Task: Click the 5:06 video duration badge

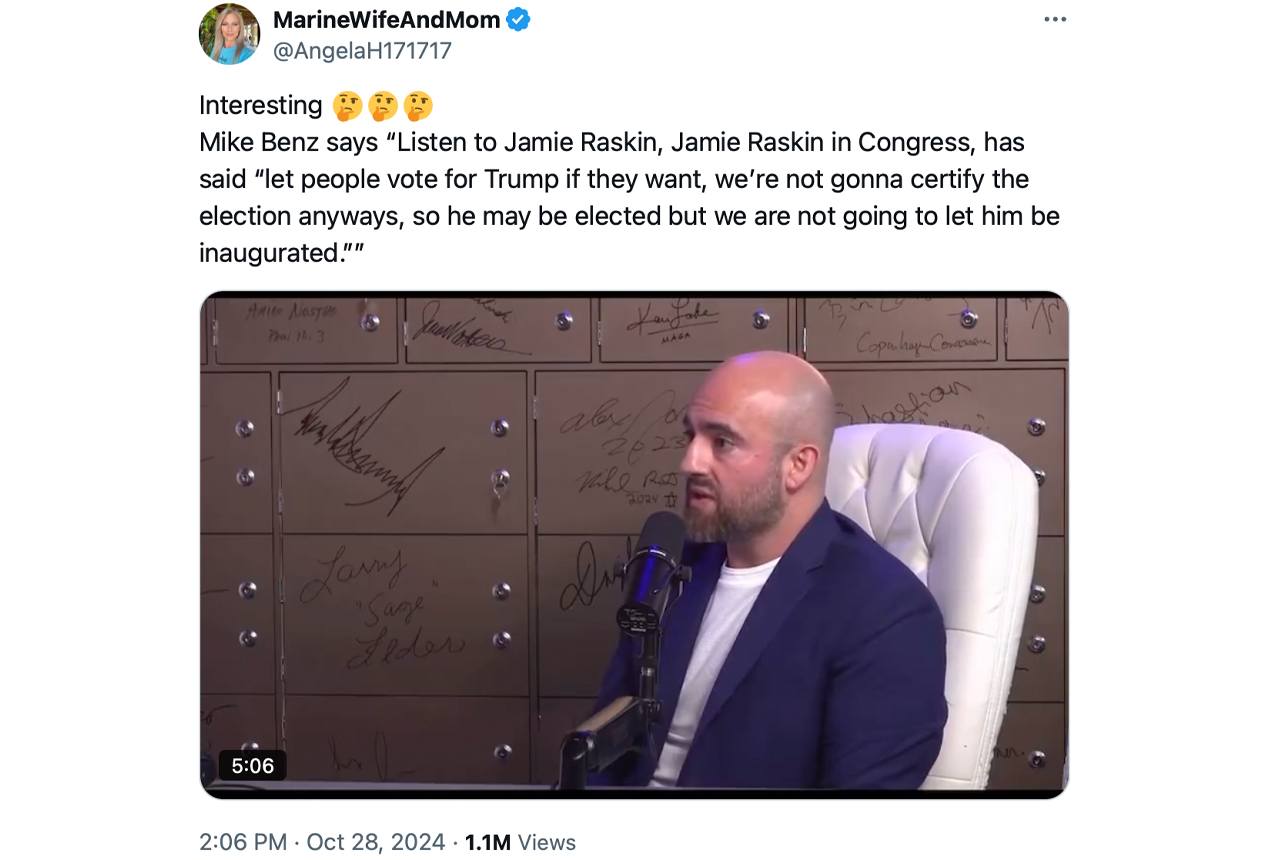Action: tap(252, 765)
